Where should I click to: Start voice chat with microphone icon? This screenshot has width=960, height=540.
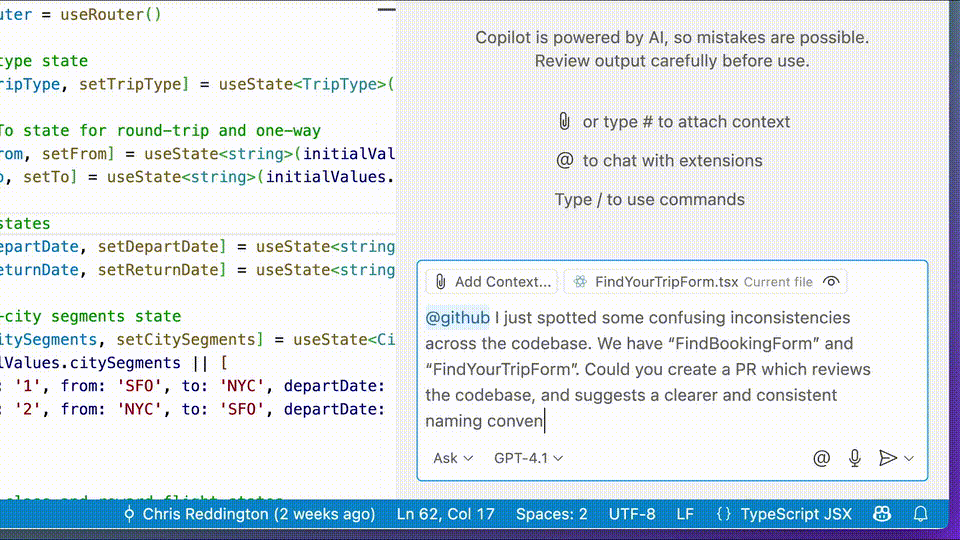point(854,458)
